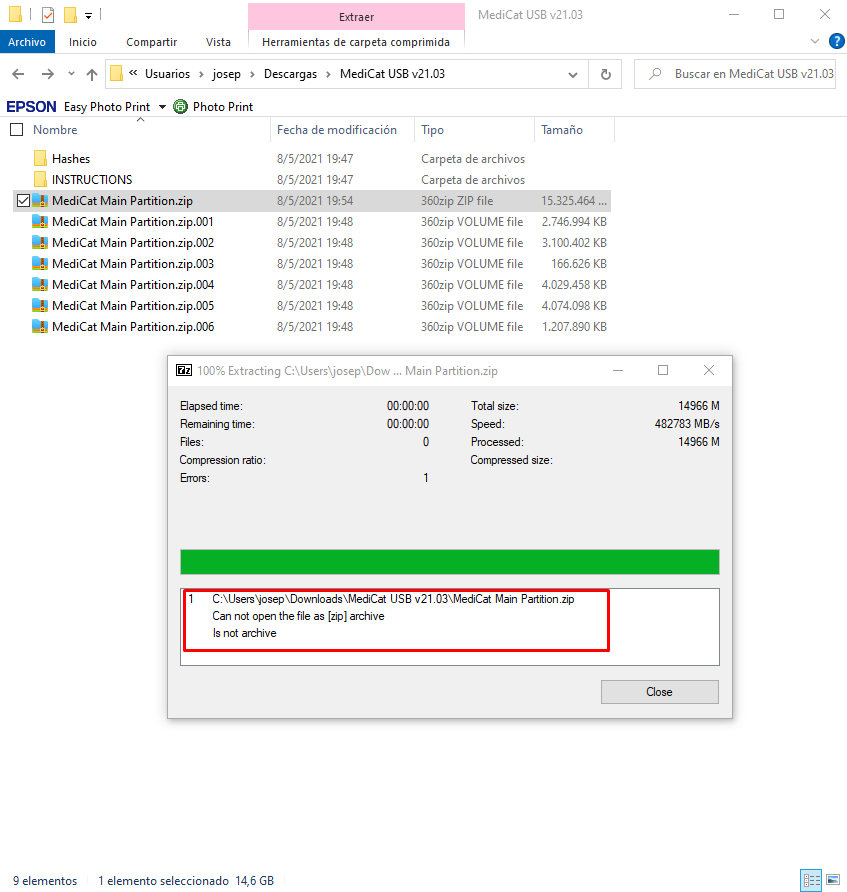Open recent locations dropdown arrow
Image resolution: width=847 pixels, height=892 pixels.
point(71,74)
